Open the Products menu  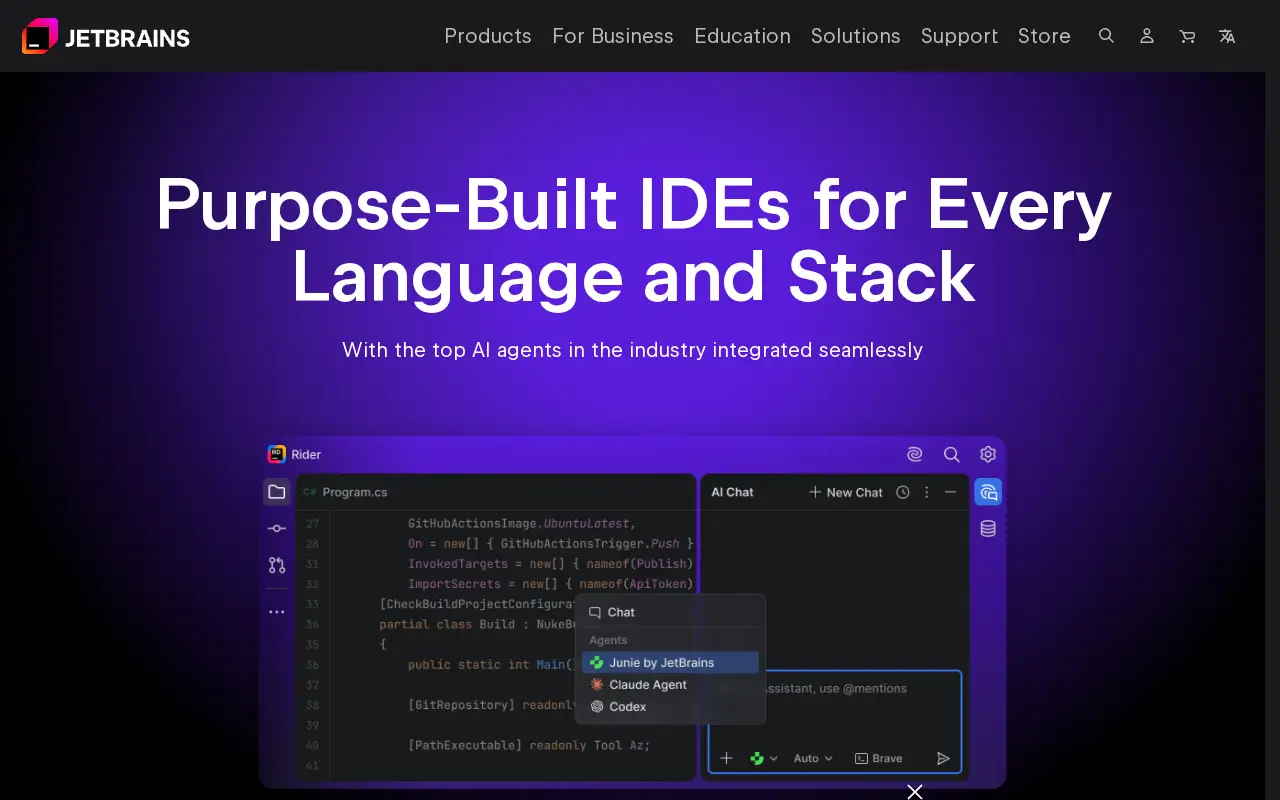pyautogui.click(x=488, y=36)
